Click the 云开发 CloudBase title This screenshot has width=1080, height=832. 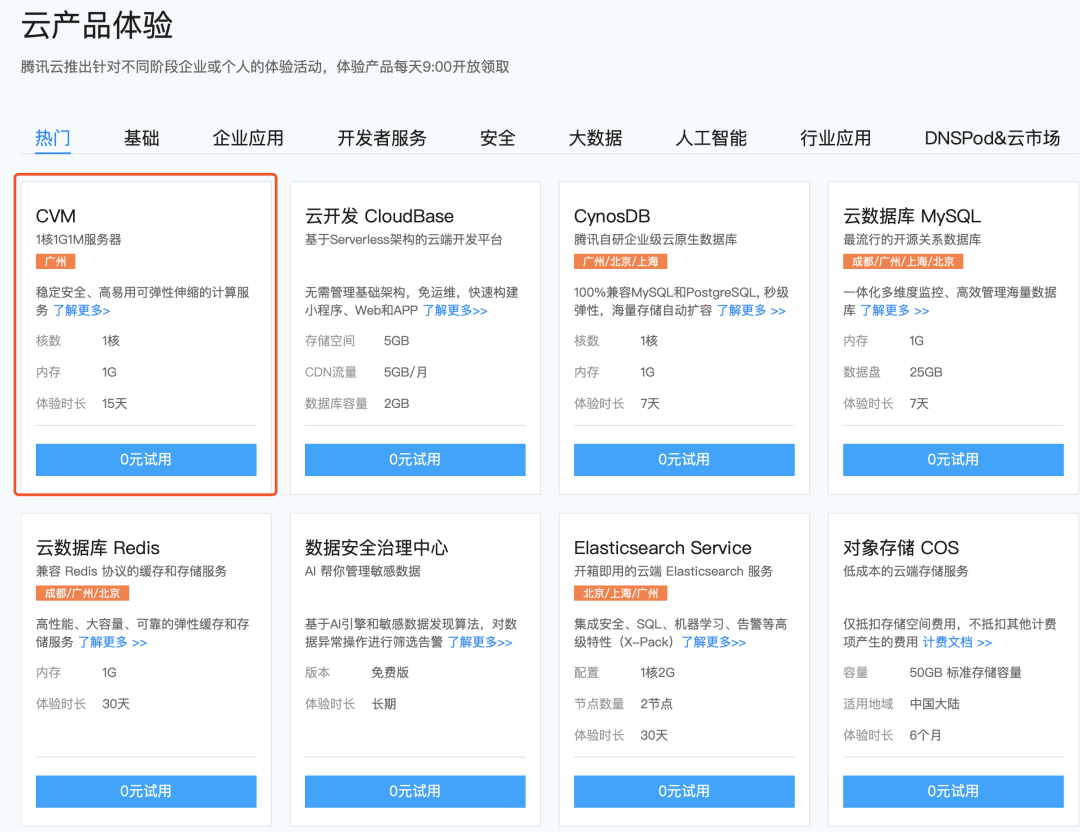click(380, 216)
